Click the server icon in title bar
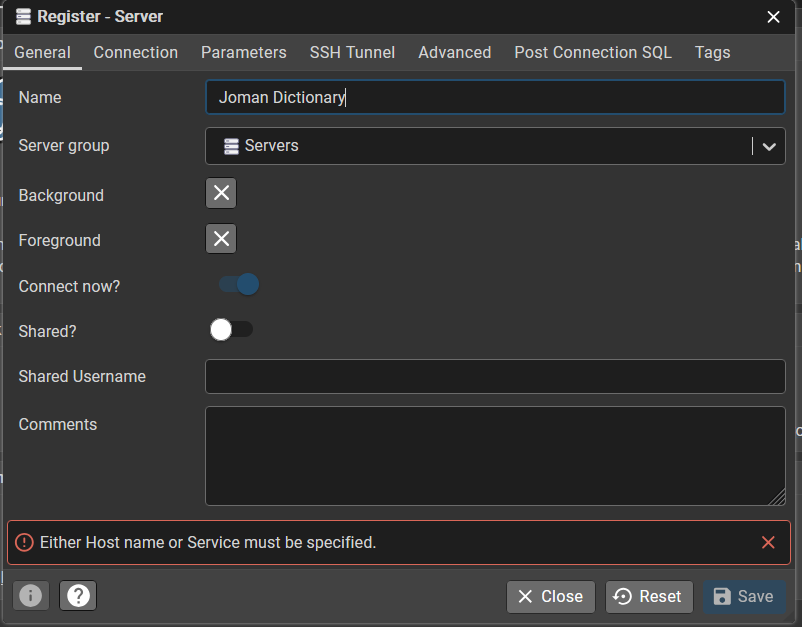 pos(23,16)
